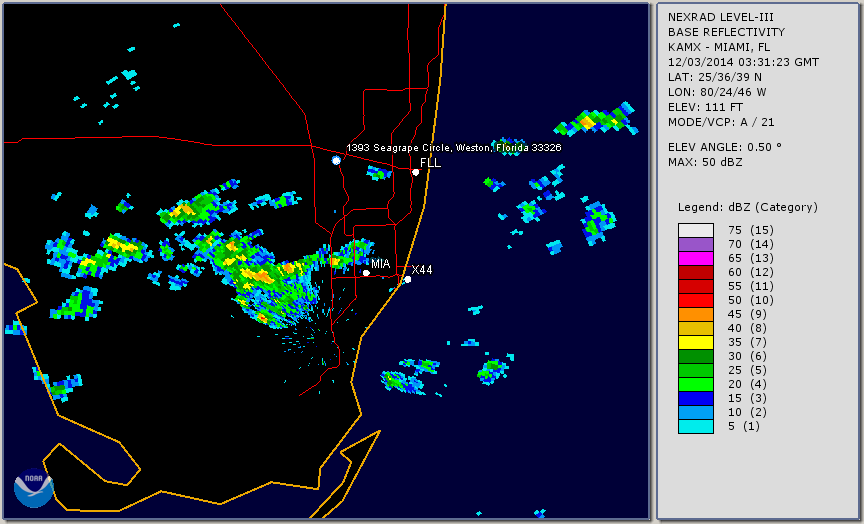This screenshot has height=524, width=864.
Task: Select the 65 dBZ magenta legend swatch
Action: point(696,258)
